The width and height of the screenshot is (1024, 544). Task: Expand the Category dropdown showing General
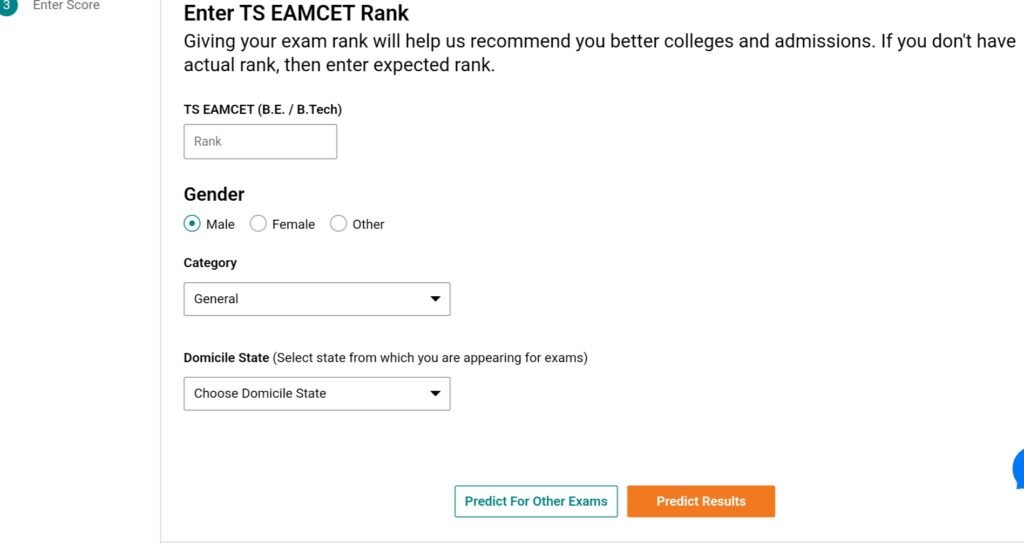(x=316, y=299)
